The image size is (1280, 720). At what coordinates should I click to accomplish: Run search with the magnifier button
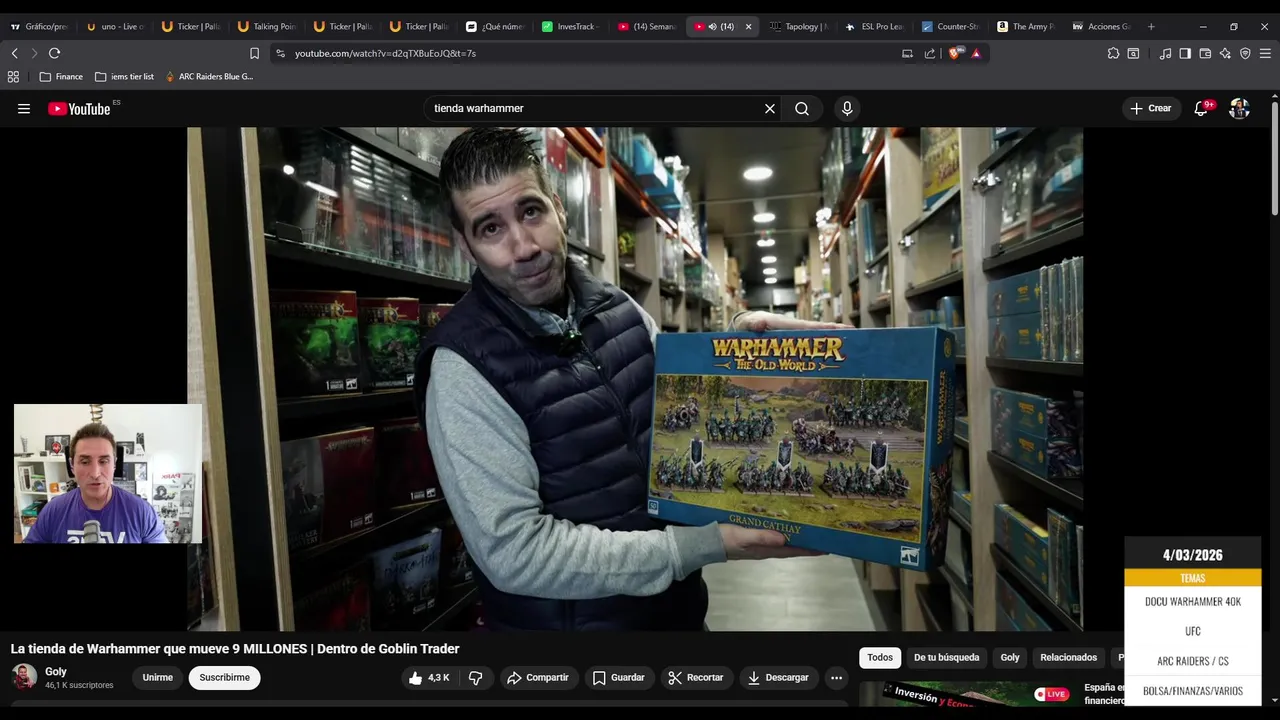(x=802, y=109)
